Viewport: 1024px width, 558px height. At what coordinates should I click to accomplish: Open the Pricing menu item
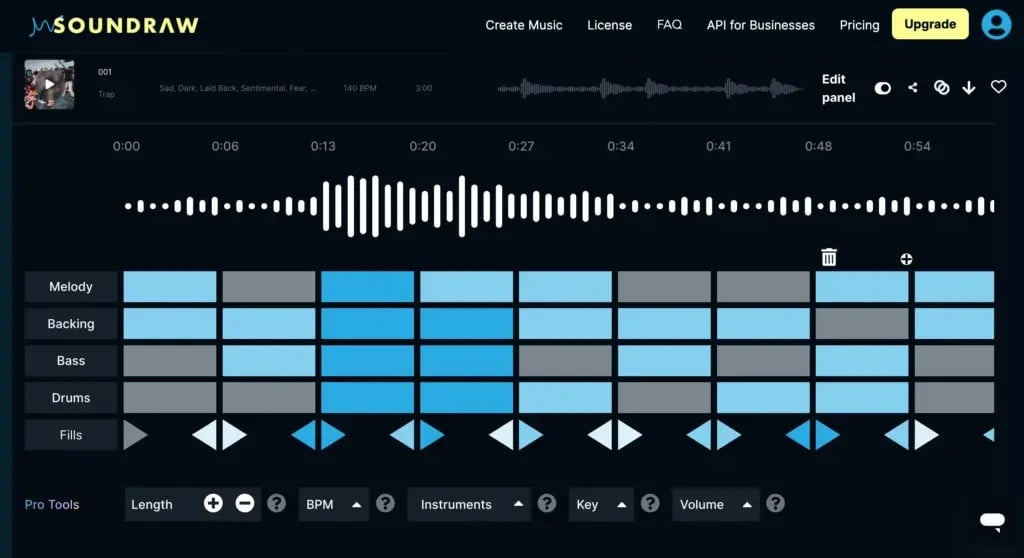click(859, 25)
